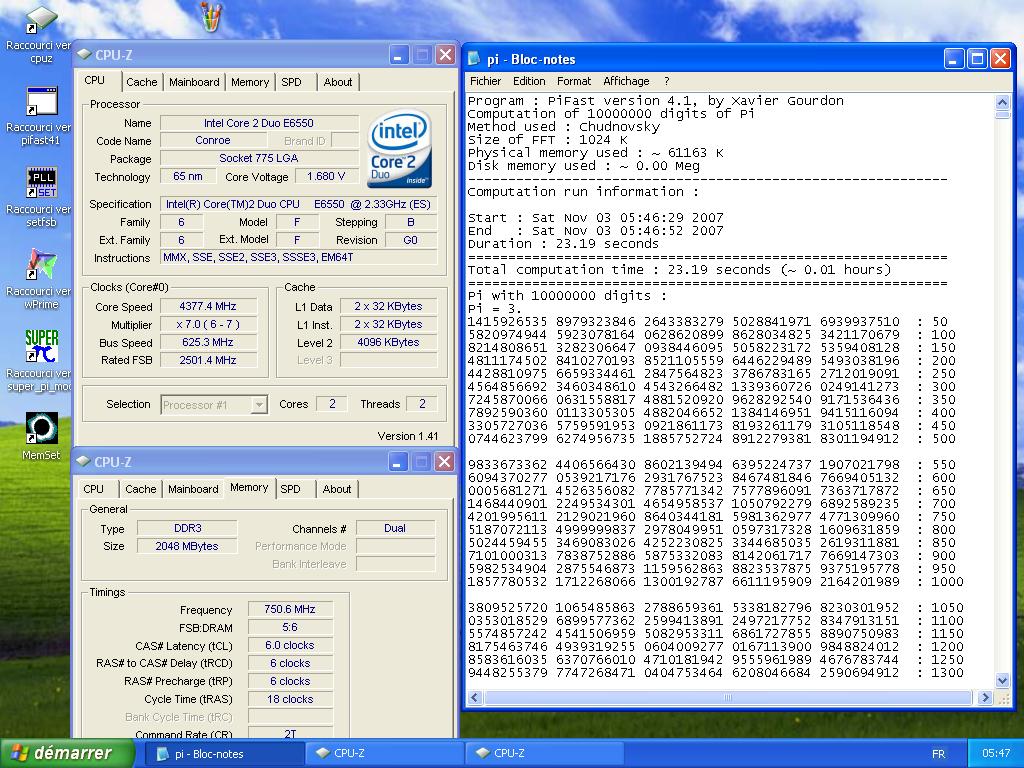
Task: Open Memory tab in top CPU-Z window
Action: point(249,82)
